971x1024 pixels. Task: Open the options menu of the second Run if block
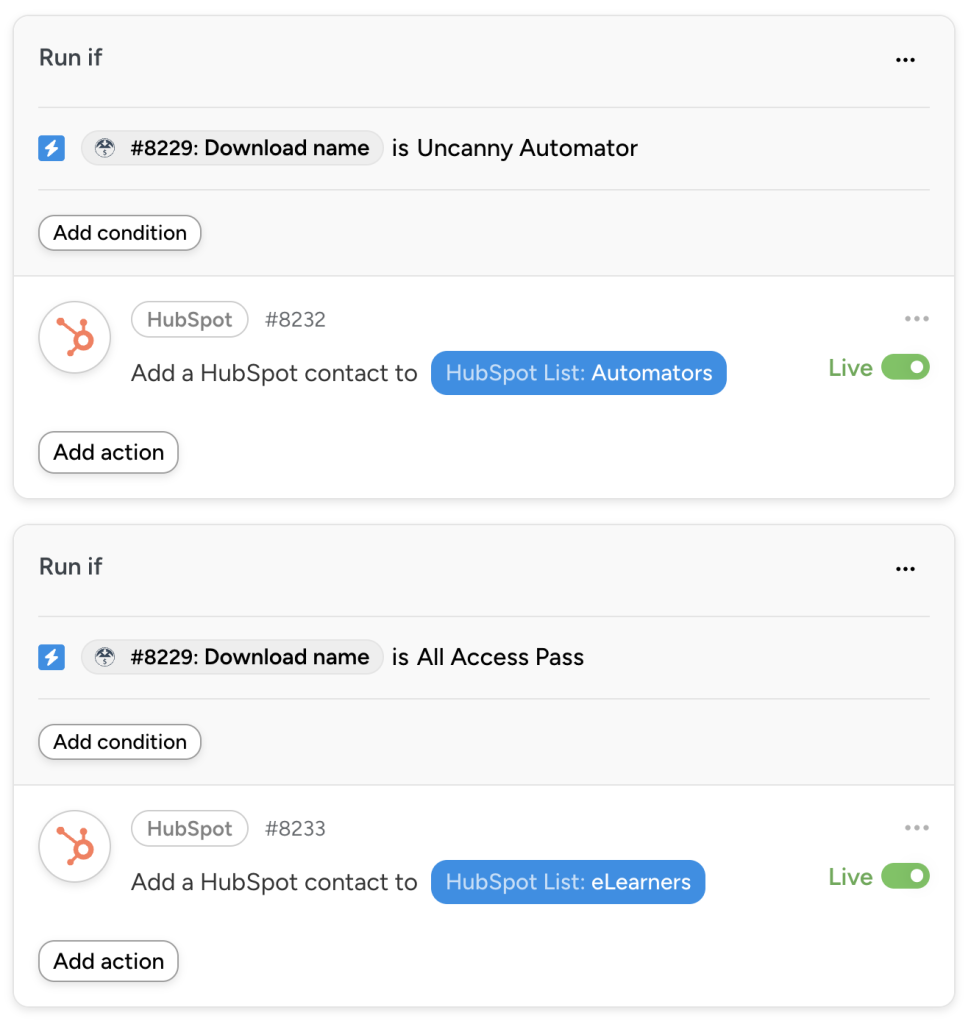pyautogui.click(x=905, y=567)
